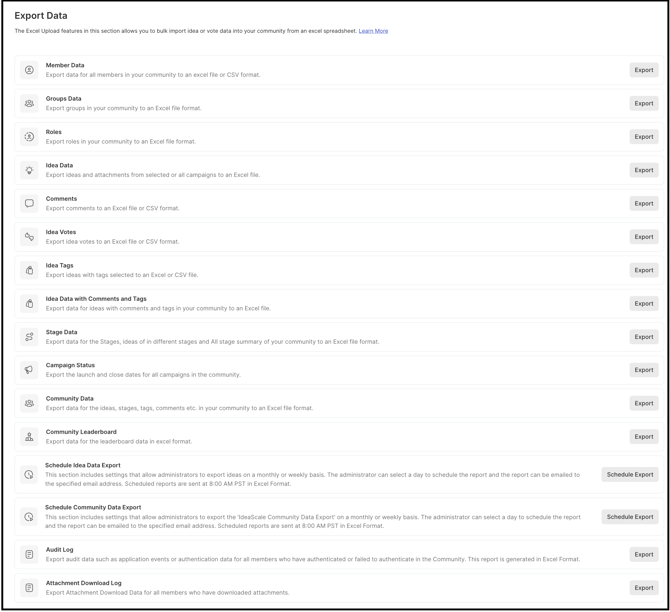The image size is (670, 612).
Task: Export Idea Data with Comments and Tags
Action: click(x=643, y=303)
